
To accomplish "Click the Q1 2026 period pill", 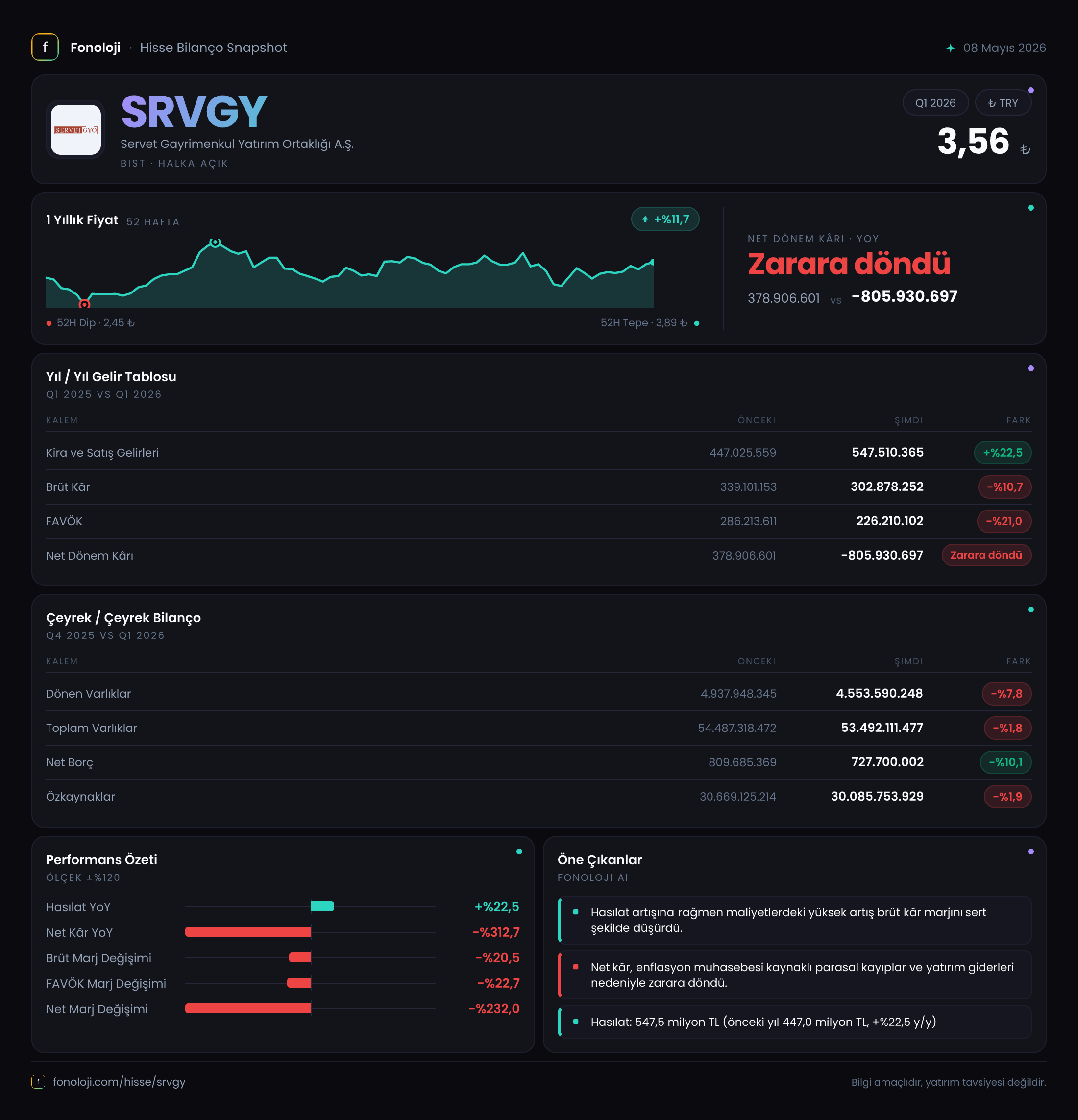I will pyautogui.click(x=935, y=103).
